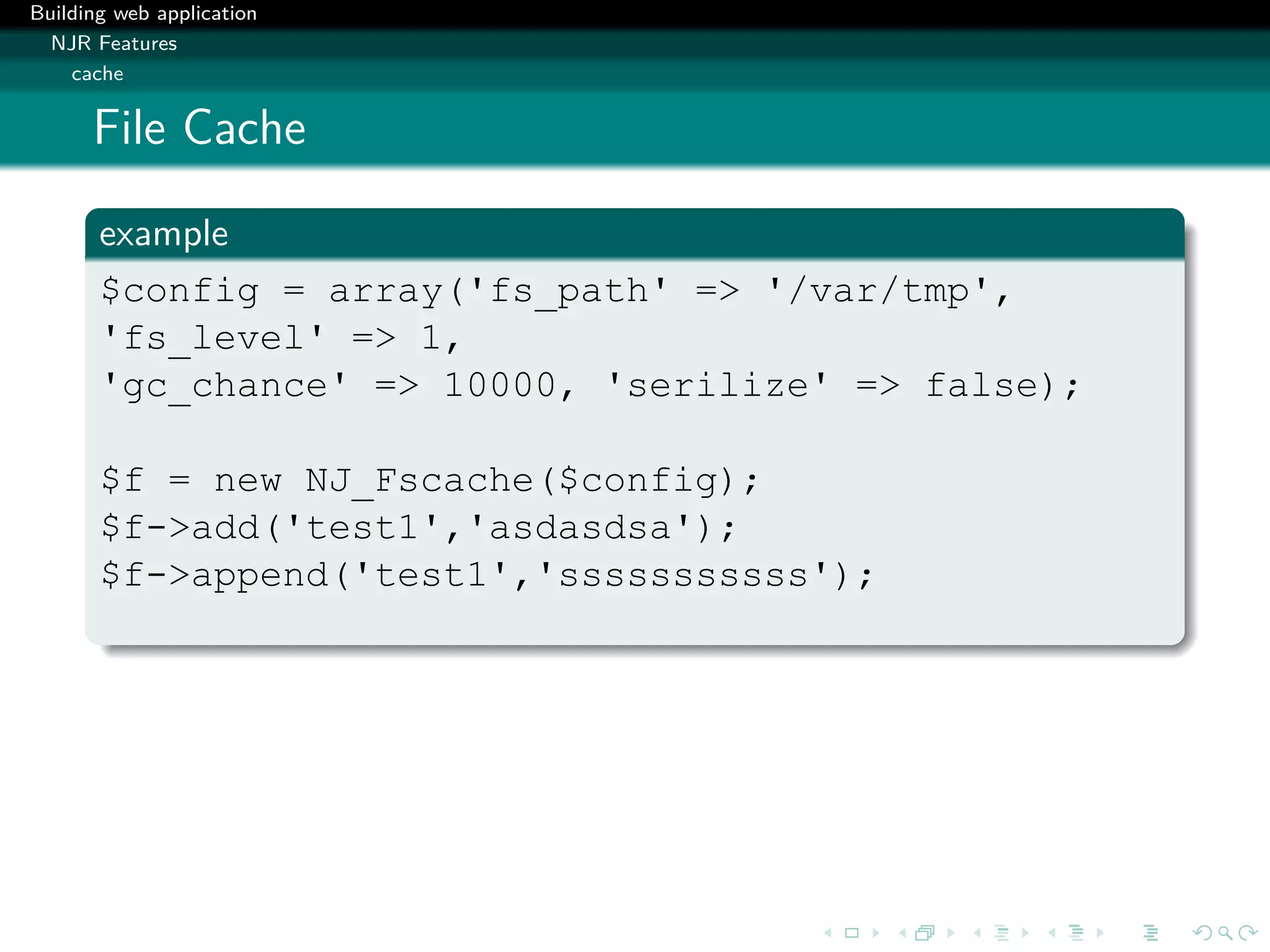Click the go back curved arrow icon
Screen dimensions: 1270x952
(1202, 933)
